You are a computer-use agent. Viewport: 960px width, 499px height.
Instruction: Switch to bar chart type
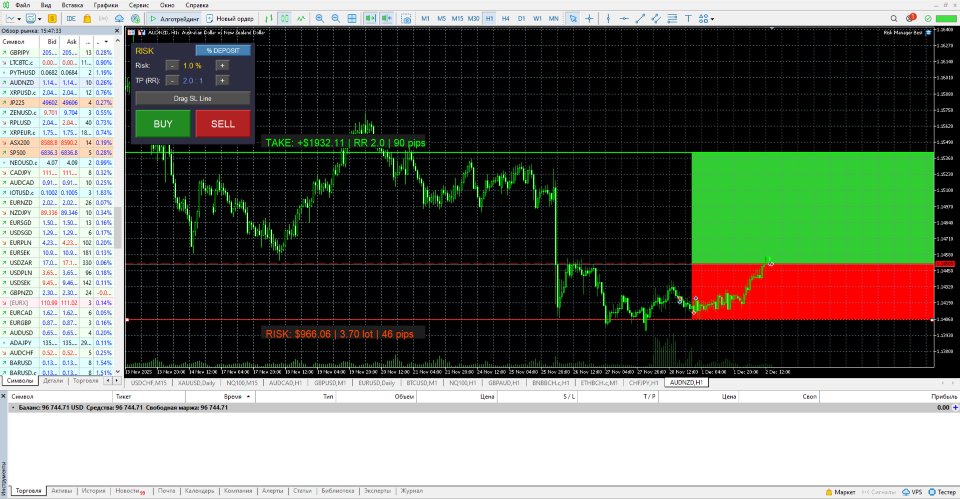click(x=269, y=18)
